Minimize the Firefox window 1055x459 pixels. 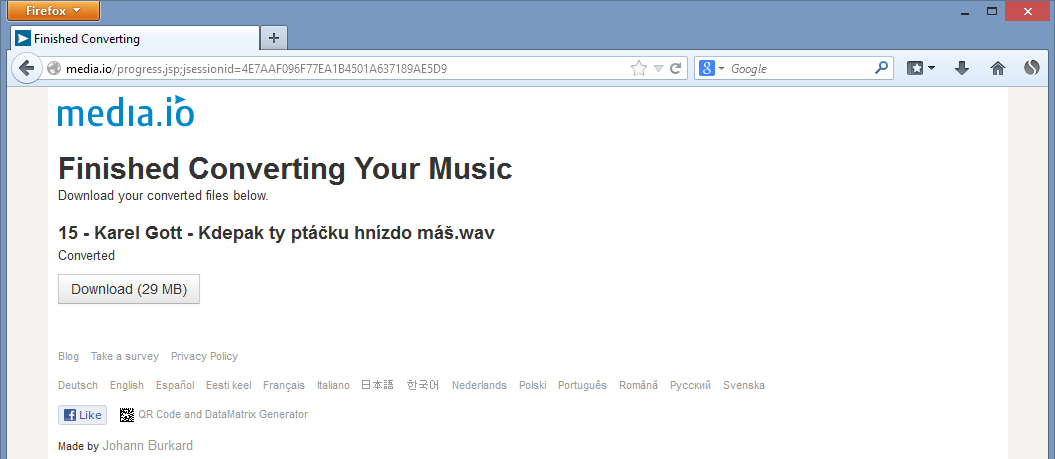point(966,11)
